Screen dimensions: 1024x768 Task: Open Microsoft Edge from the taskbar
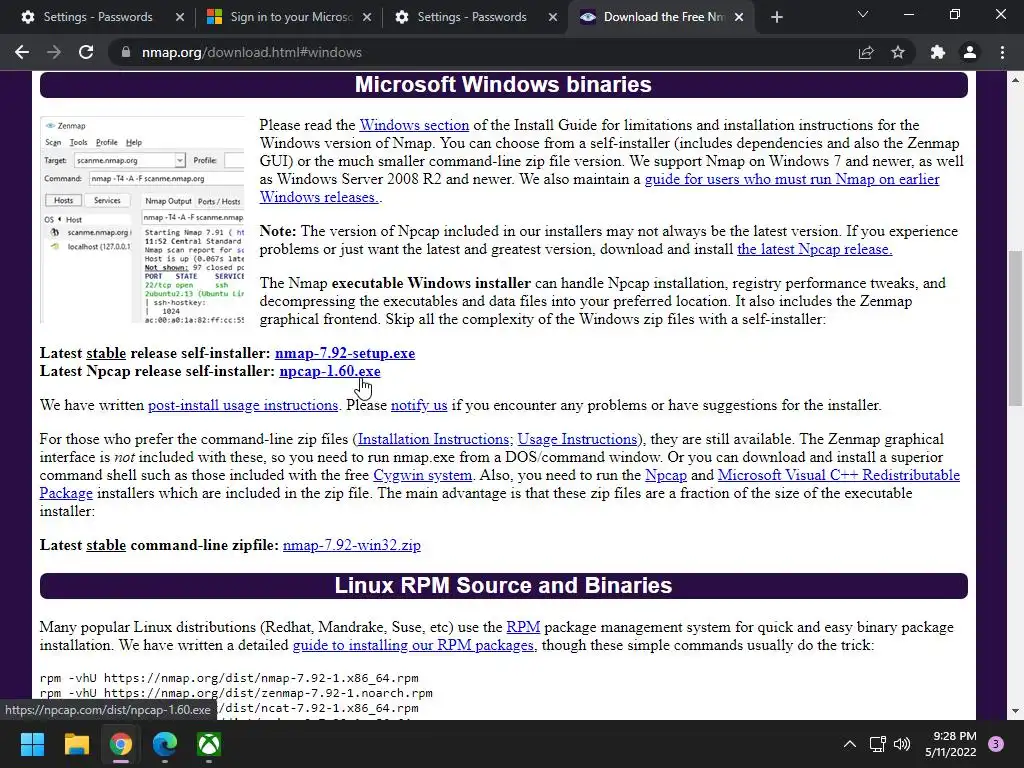(165, 744)
